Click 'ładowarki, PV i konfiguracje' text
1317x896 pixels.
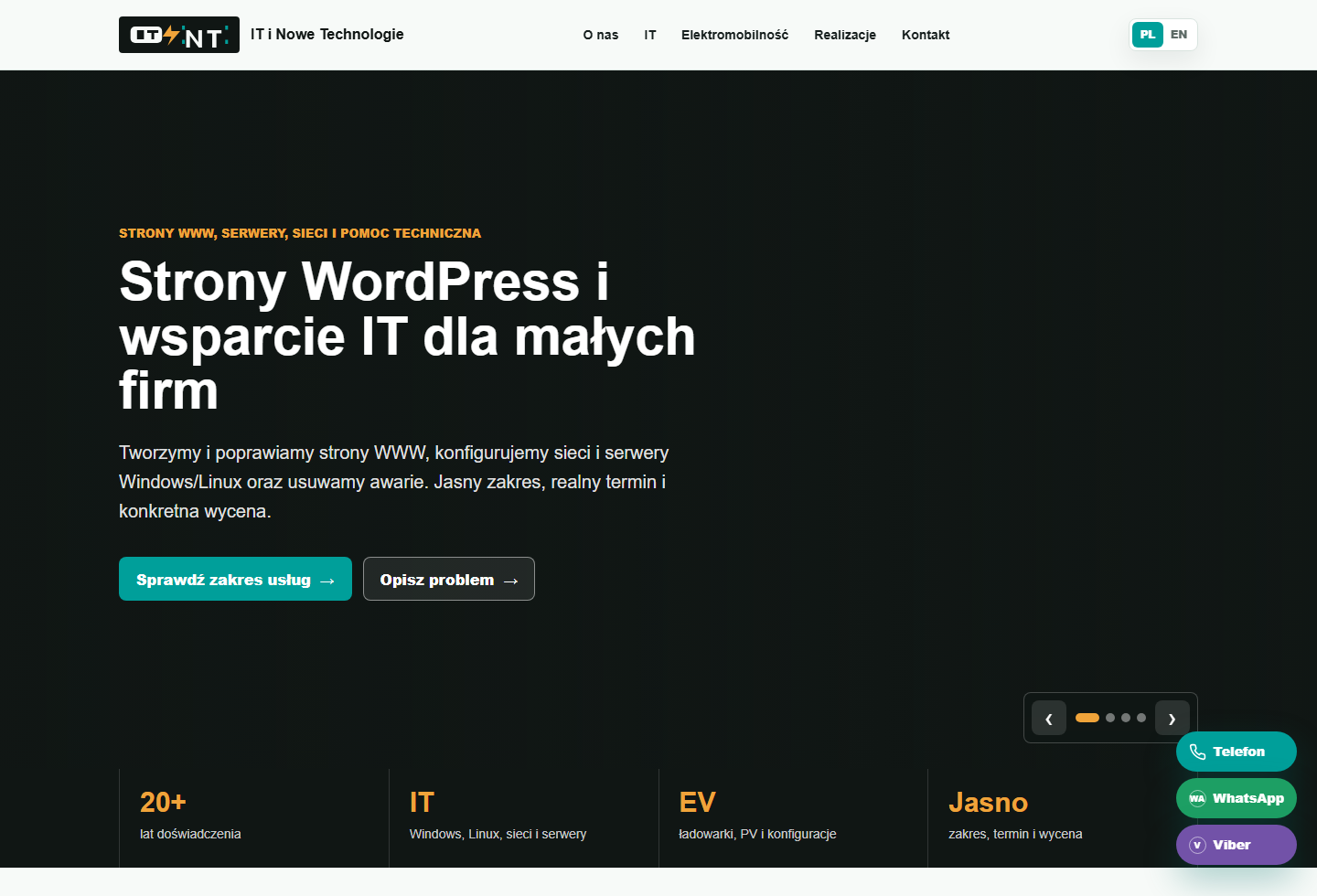click(757, 834)
